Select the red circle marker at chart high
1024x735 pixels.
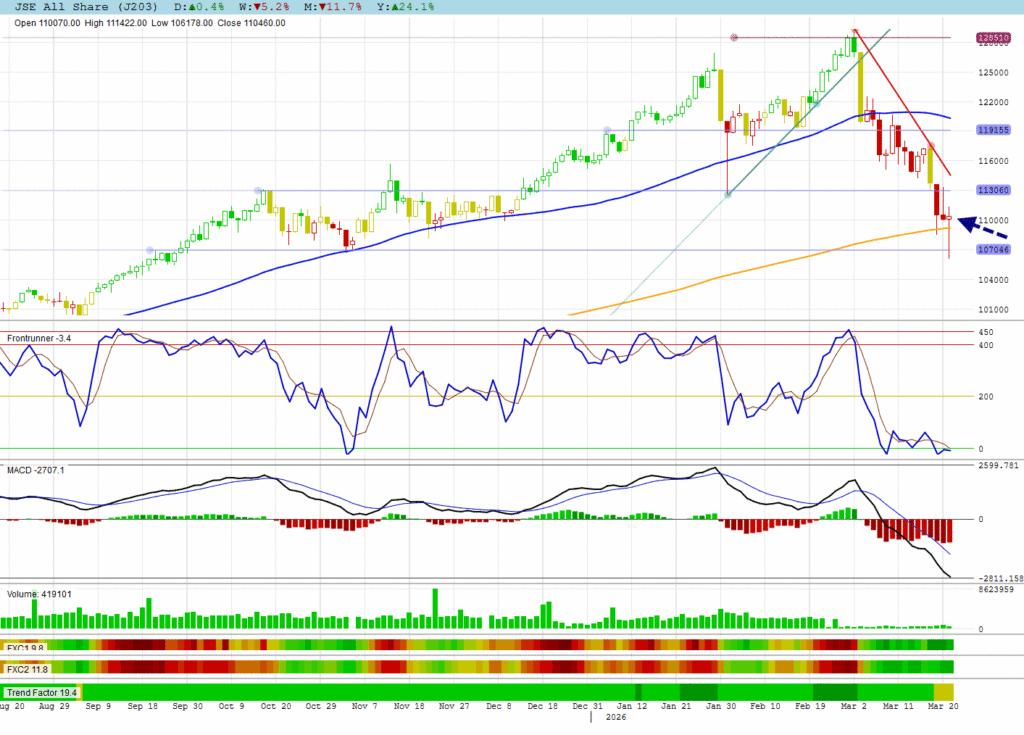point(735,38)
